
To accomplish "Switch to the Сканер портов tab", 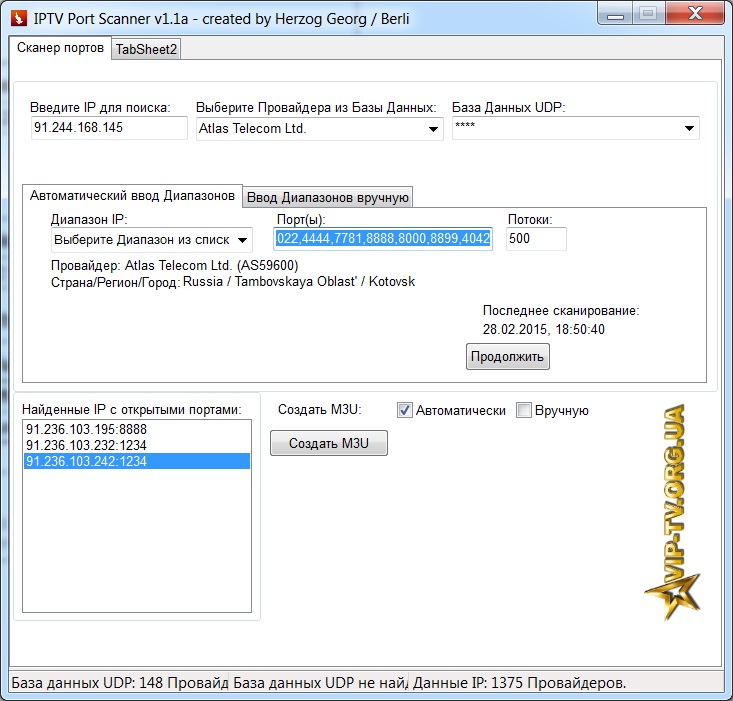I will click(60, 48).
